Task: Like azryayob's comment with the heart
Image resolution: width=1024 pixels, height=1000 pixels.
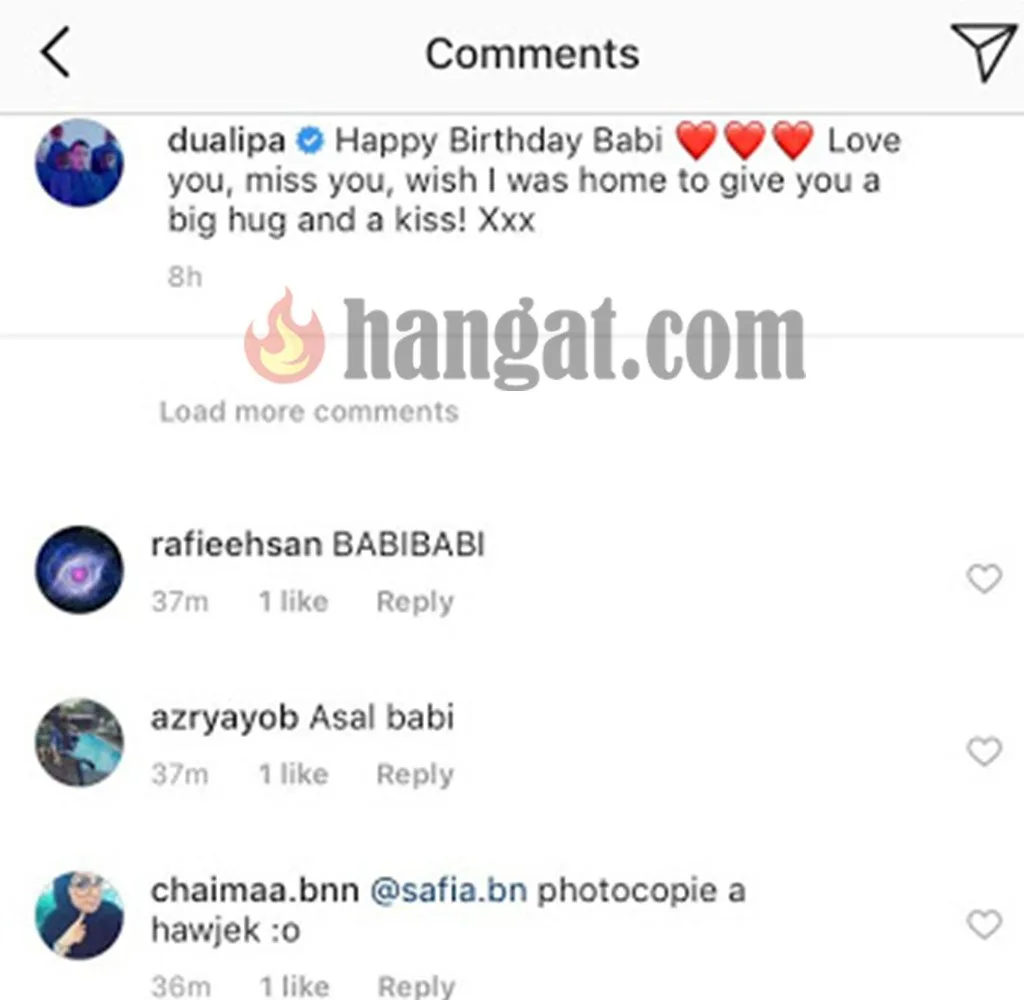Action: click(984, 751)
